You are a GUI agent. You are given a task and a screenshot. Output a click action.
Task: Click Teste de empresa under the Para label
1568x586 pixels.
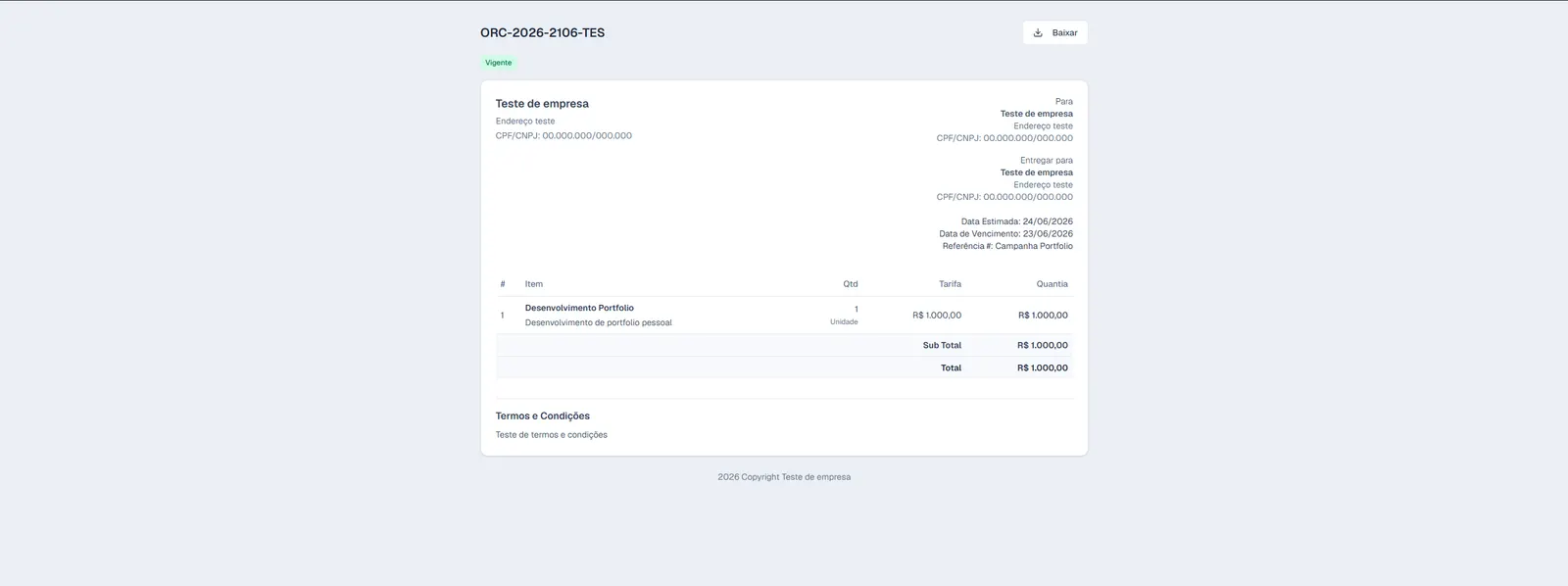(1036, 114)
